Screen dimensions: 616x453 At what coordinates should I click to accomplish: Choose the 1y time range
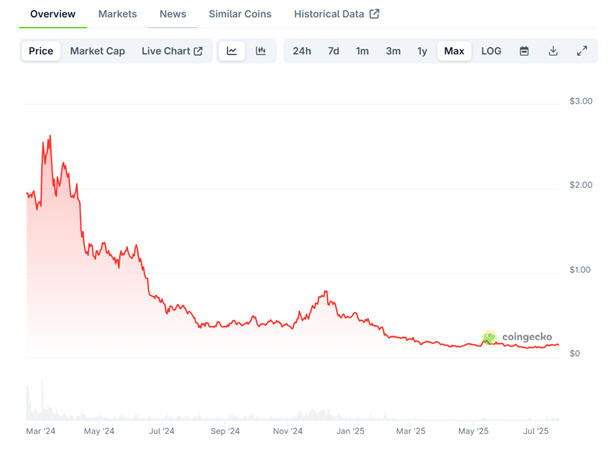pos(422,51)
